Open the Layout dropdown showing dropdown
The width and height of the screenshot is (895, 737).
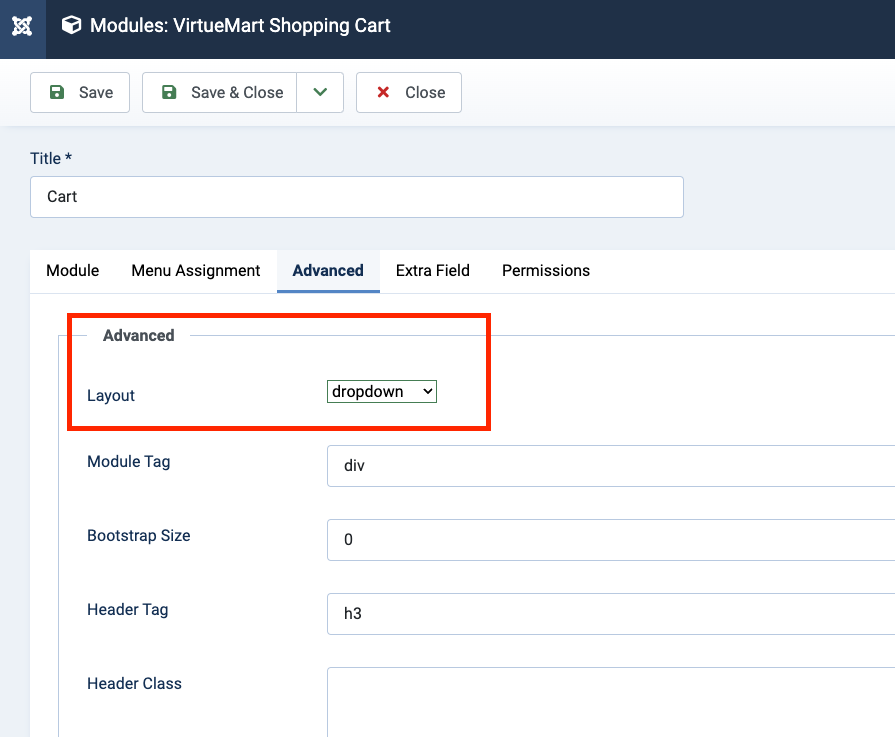[x=382, y=392]
